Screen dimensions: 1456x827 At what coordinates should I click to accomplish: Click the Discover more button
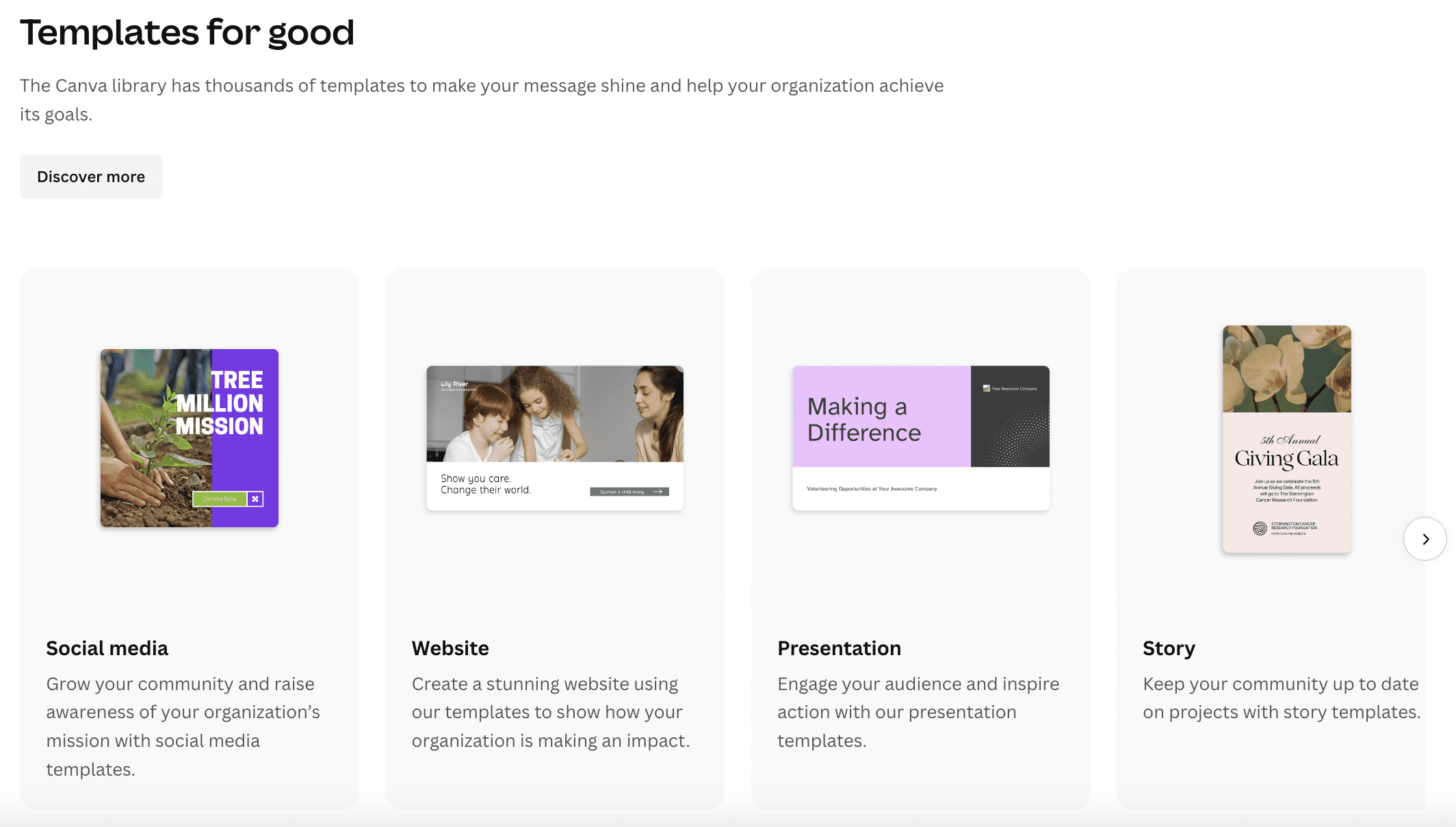(x=90, y=176)
